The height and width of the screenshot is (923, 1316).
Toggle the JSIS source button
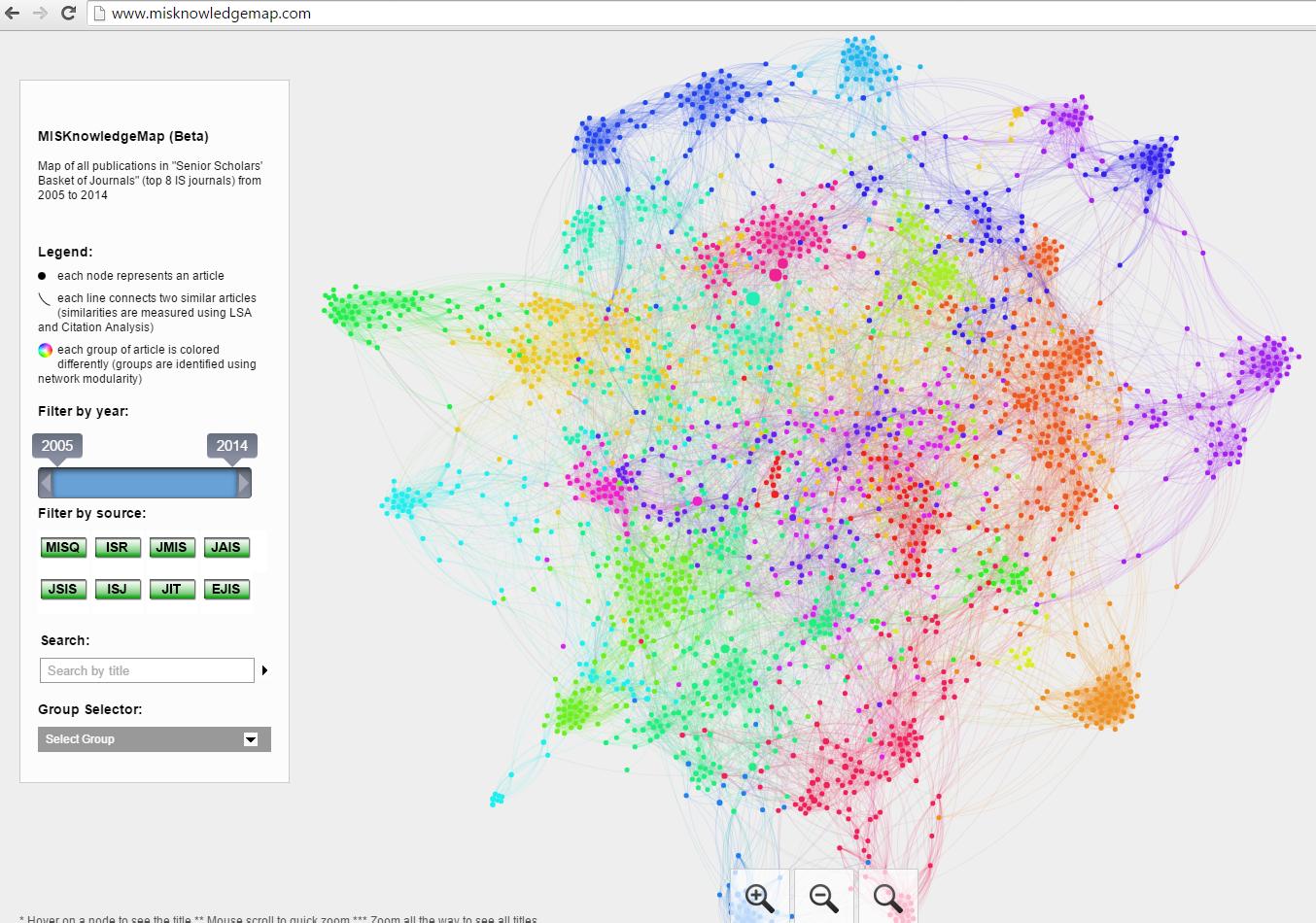point(63,590)
